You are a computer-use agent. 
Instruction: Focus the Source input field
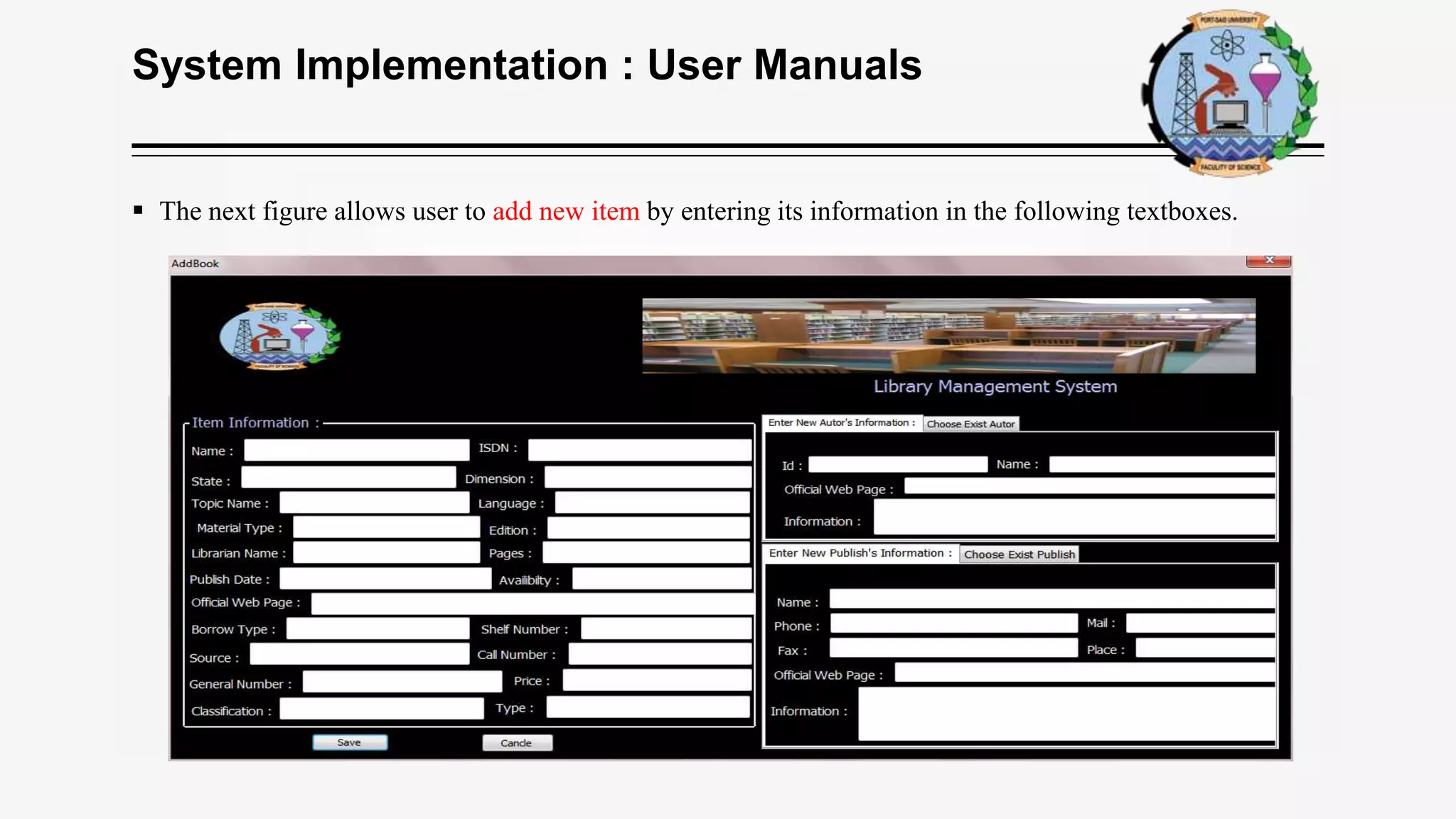click(x=360, y=654)
